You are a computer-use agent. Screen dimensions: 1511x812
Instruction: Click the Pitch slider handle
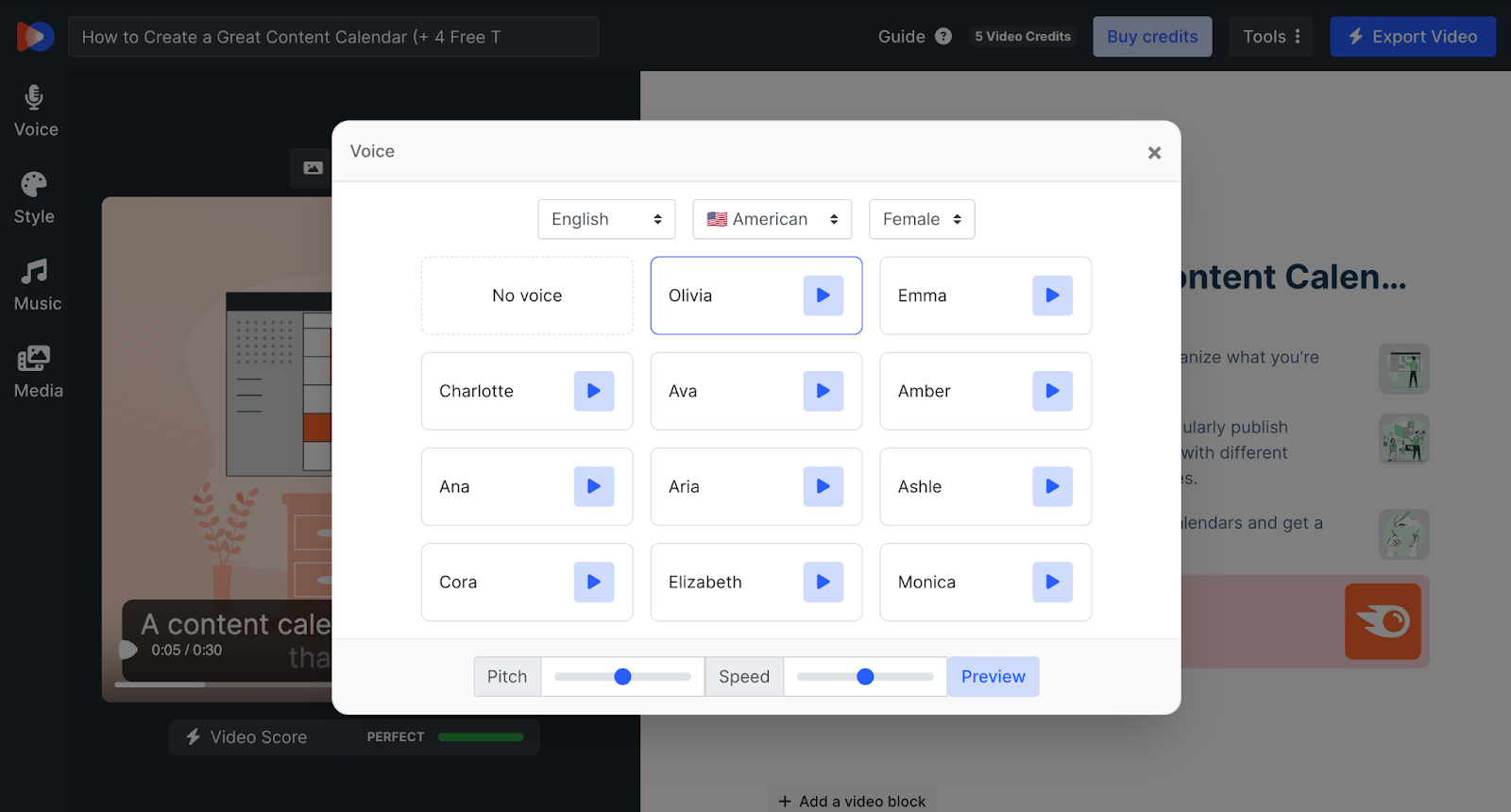pos(622,677)
